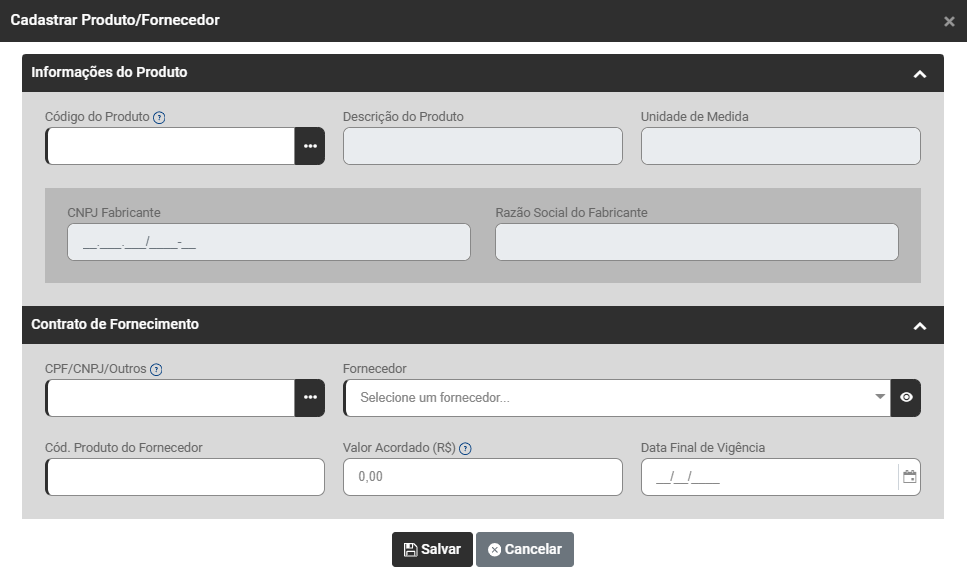This screenshot has width=967, height=574.
Task: Open supplier search ellipsis button
Action: [310, 398]
